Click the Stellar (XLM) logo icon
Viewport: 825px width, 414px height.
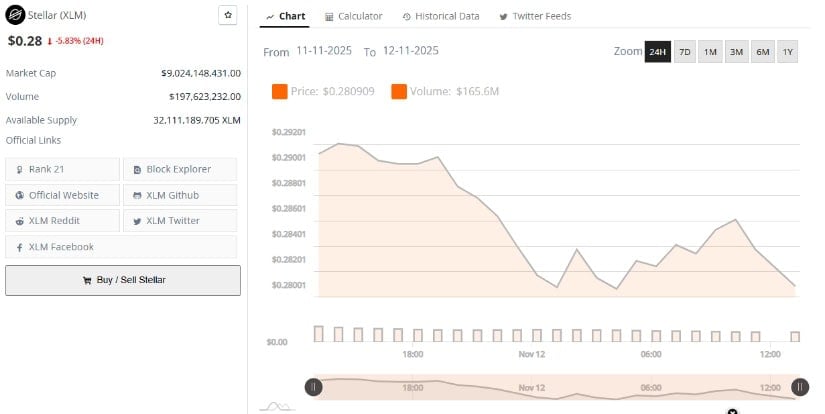coord(15,17)
